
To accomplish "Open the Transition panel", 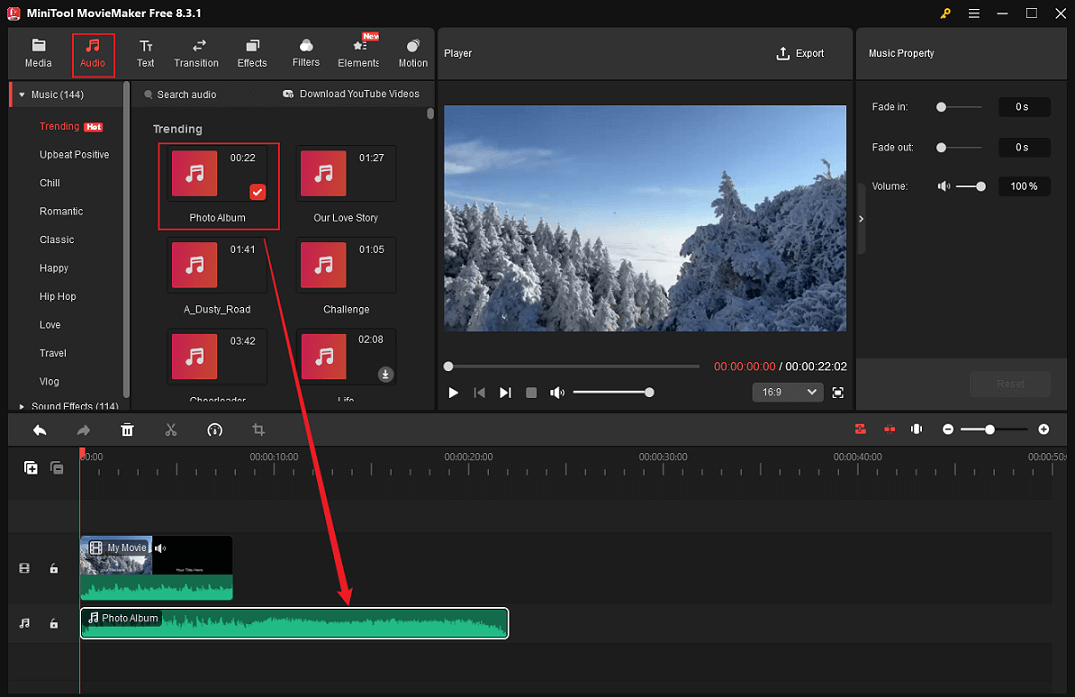I will tap(196, 52).
